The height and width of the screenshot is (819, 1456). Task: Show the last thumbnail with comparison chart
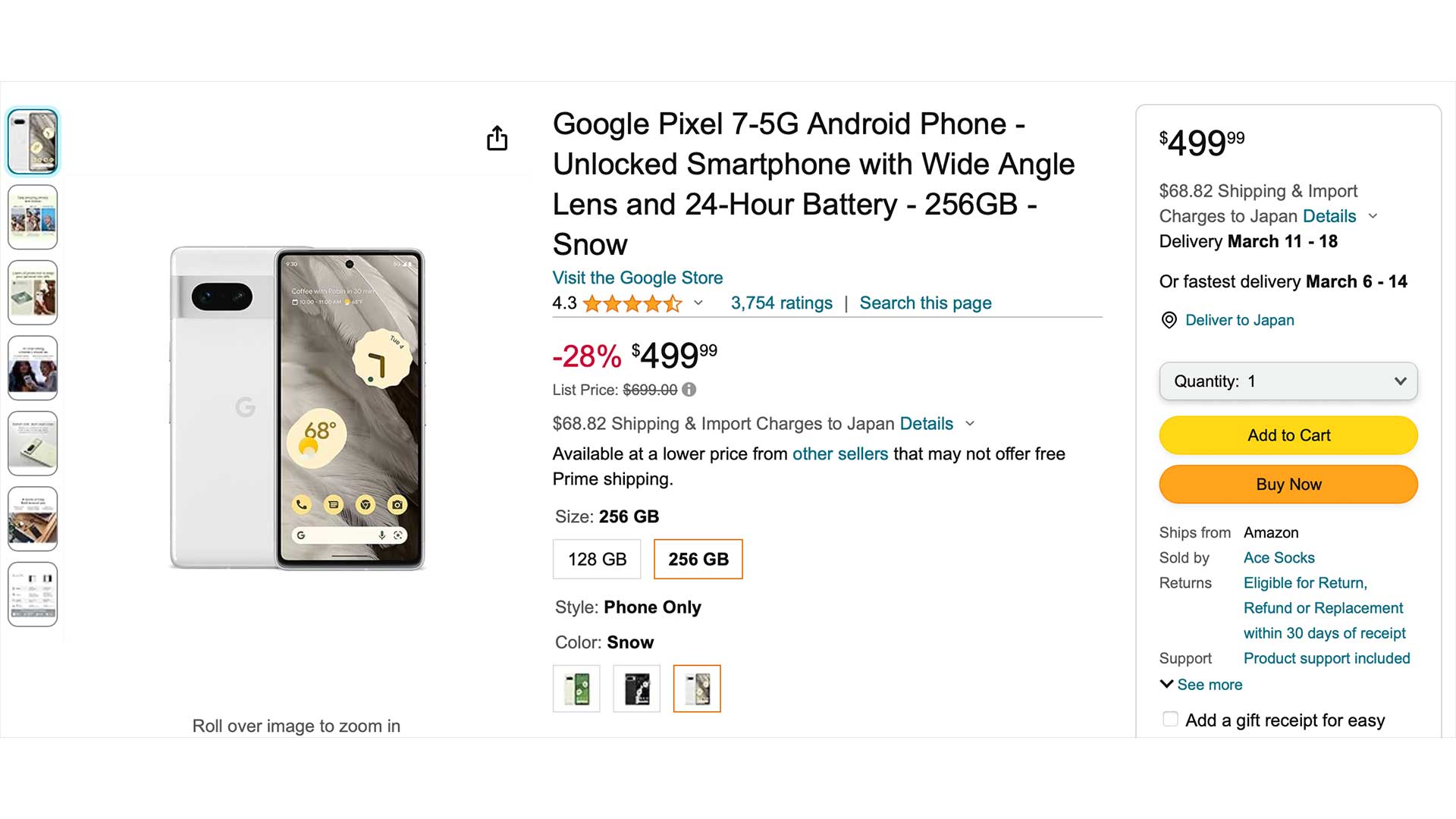[x=33, y=595]
